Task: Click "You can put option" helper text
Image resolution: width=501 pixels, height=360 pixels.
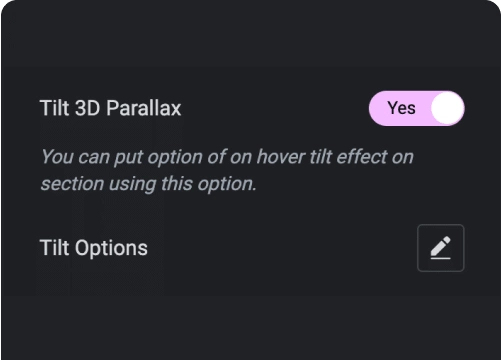Action: pyautogui.click(x=121, y=157)
